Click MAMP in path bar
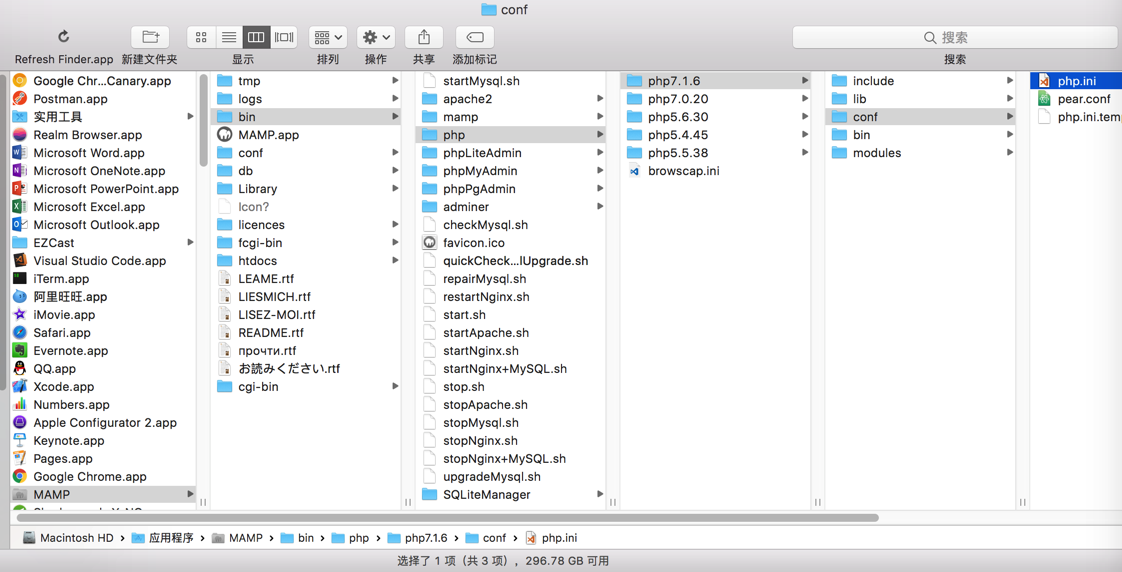Viewport: 1122px width, 572px height. click(238, 538)
